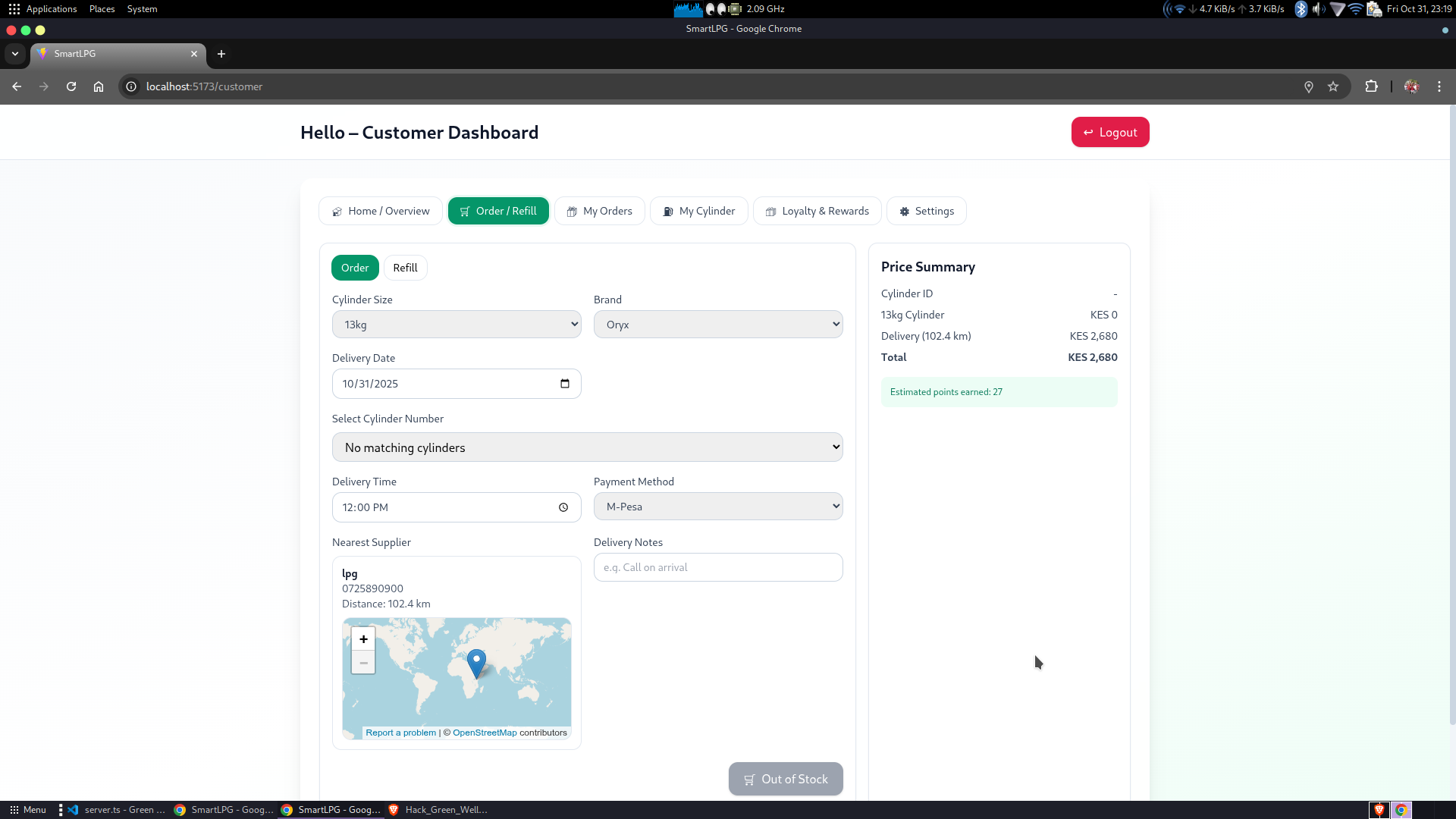Bookmark this page with star icon
1456x819 pixels.
tap(1333, 86)
